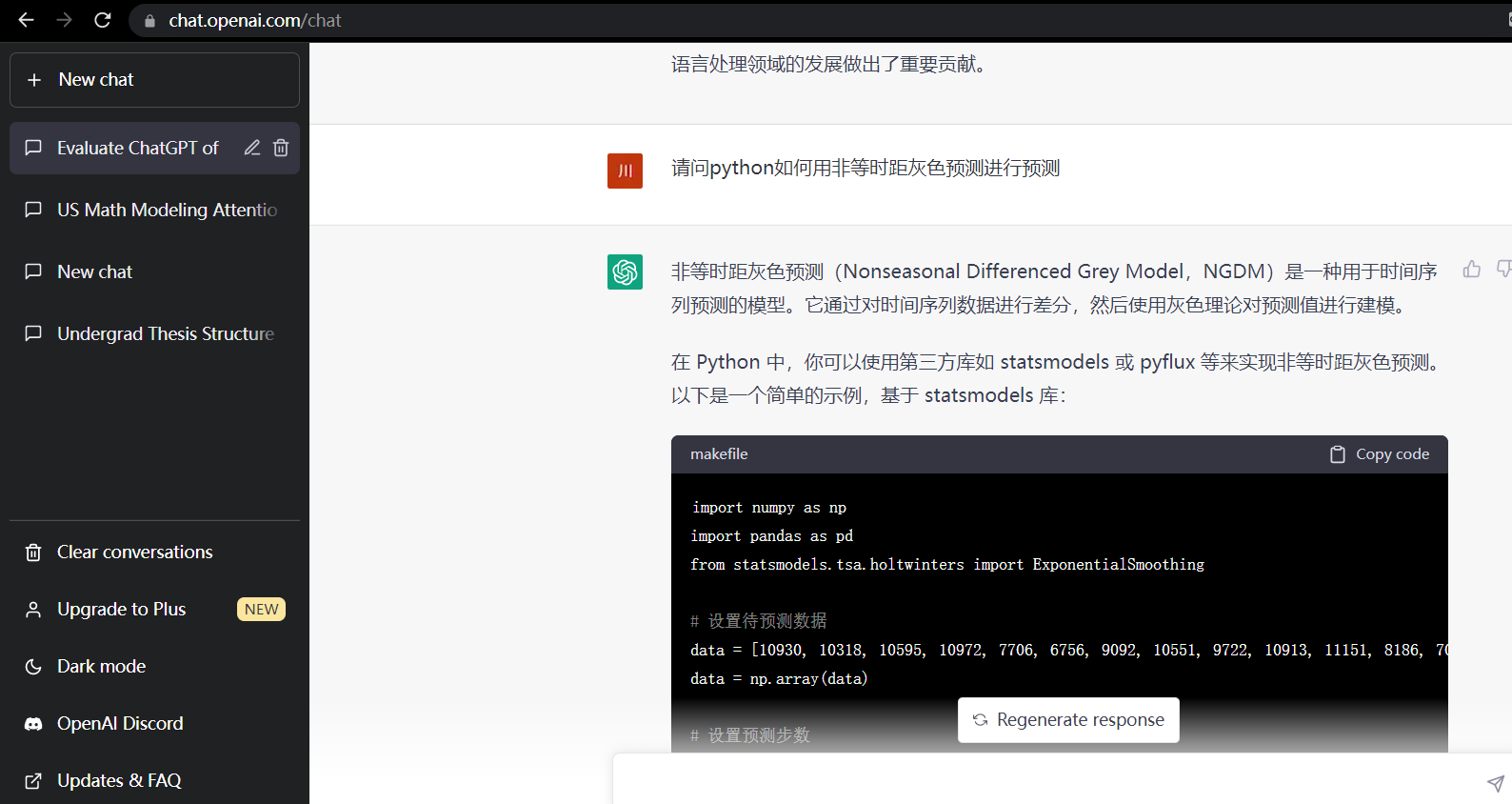Toggle Dark mode

pos(154,667)
